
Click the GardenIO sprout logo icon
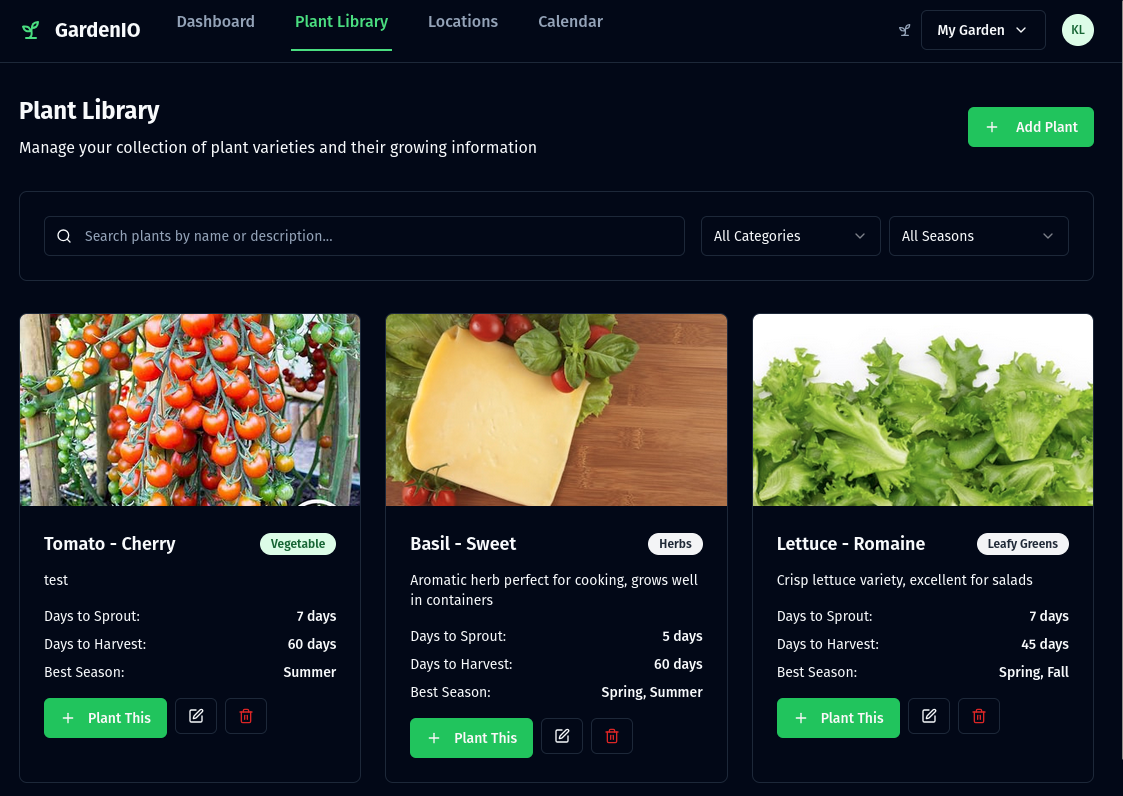(30, 30)
